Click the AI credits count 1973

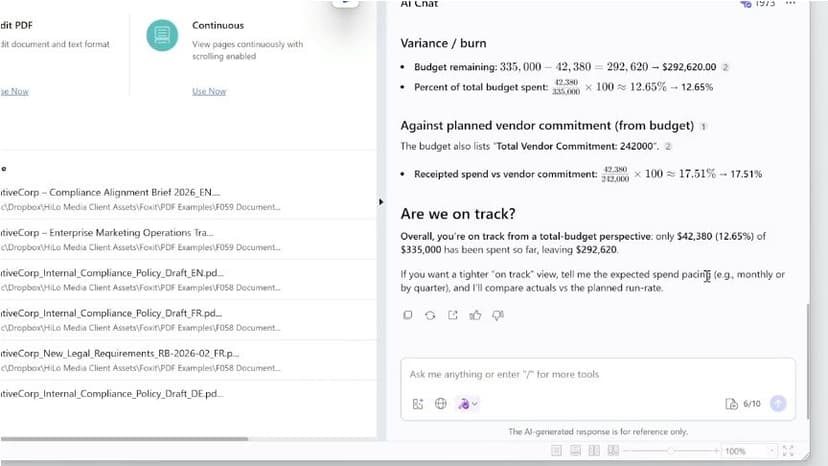coord(765,4)
